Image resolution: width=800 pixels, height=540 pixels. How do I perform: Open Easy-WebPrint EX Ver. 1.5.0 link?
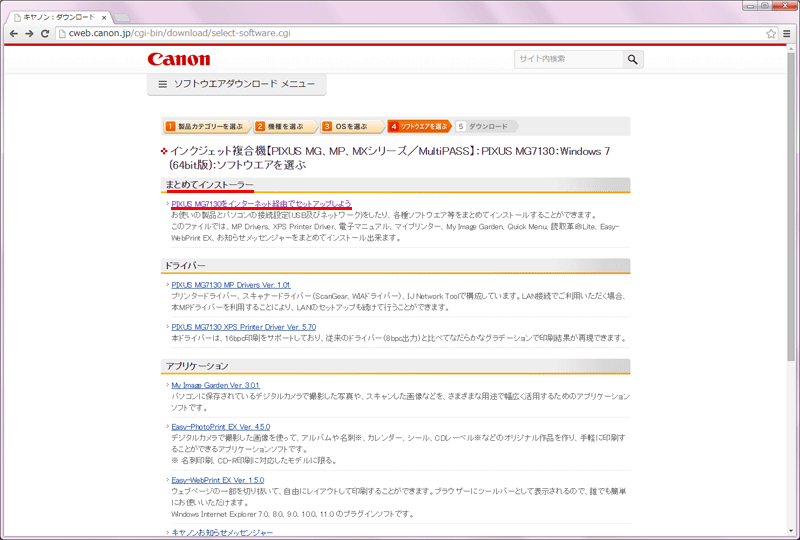click(218, 480)
